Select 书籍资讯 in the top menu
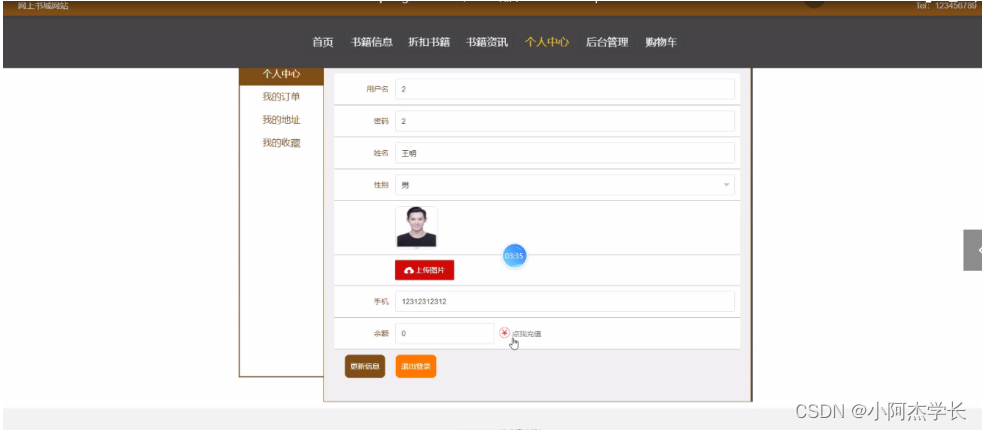This screenshot has width=982, height=430. click(x=487, y=42)
